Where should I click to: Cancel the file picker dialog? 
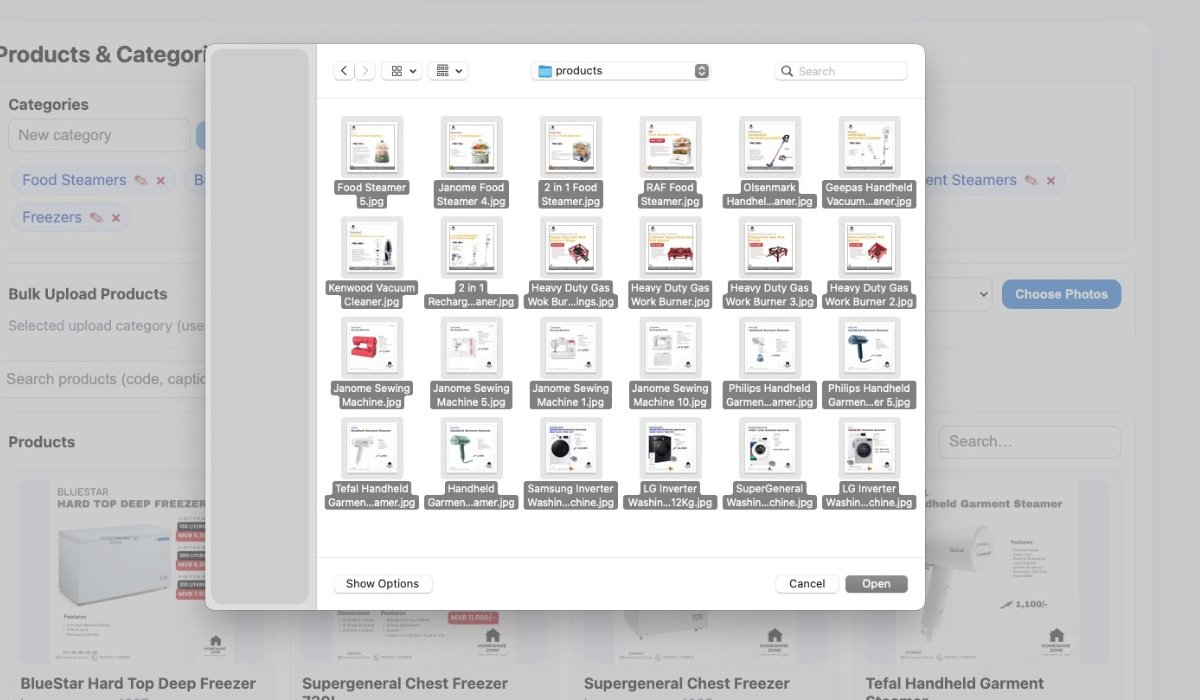tap(806, 583)
